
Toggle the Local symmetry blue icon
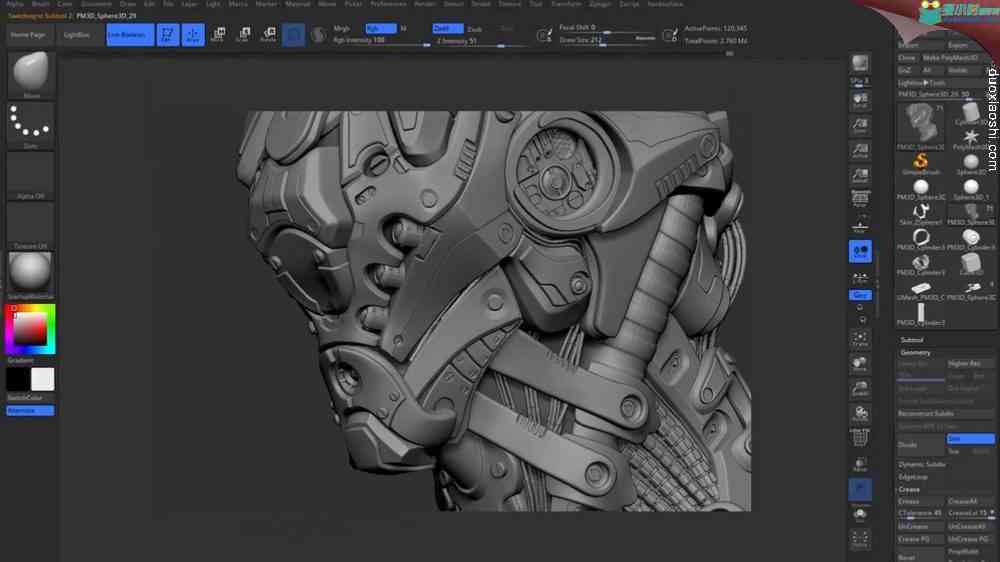(860, 251)
